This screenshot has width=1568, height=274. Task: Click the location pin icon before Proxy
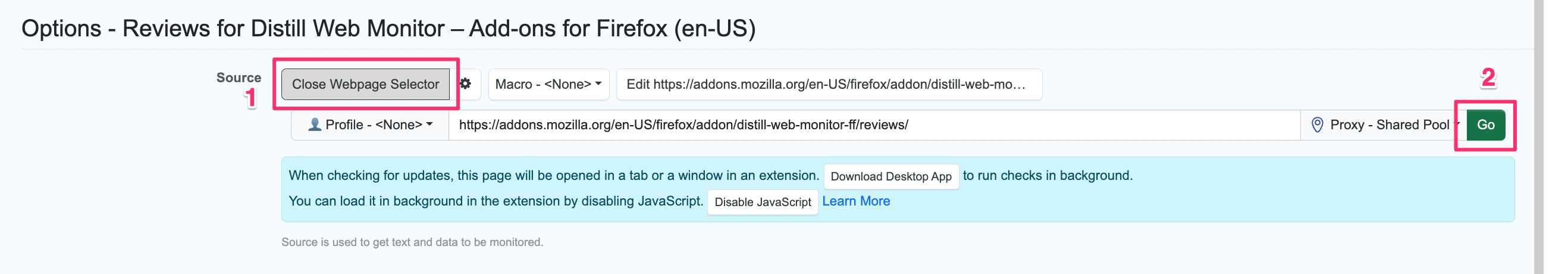point(1317,125)
